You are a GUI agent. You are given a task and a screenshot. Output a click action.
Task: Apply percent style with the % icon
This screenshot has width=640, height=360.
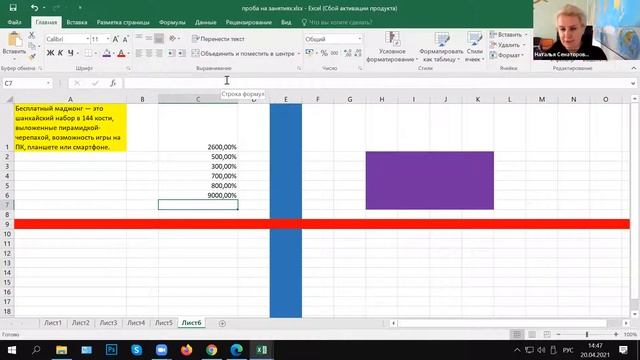pyautogui.click(x=324, y=53)
